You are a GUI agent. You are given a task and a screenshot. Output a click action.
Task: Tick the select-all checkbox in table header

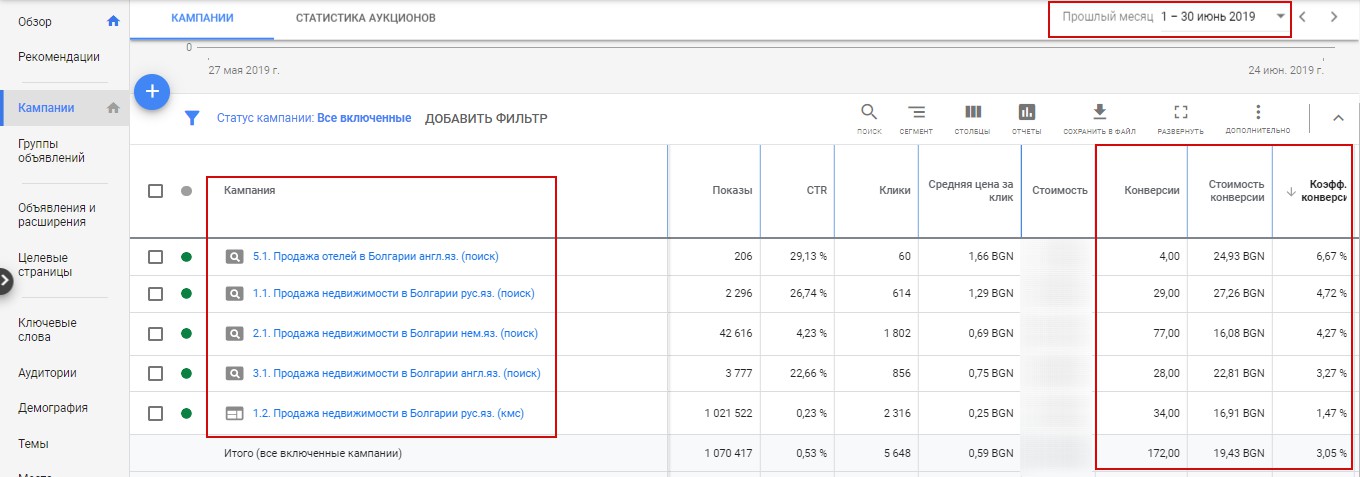[x=155, y=191]
